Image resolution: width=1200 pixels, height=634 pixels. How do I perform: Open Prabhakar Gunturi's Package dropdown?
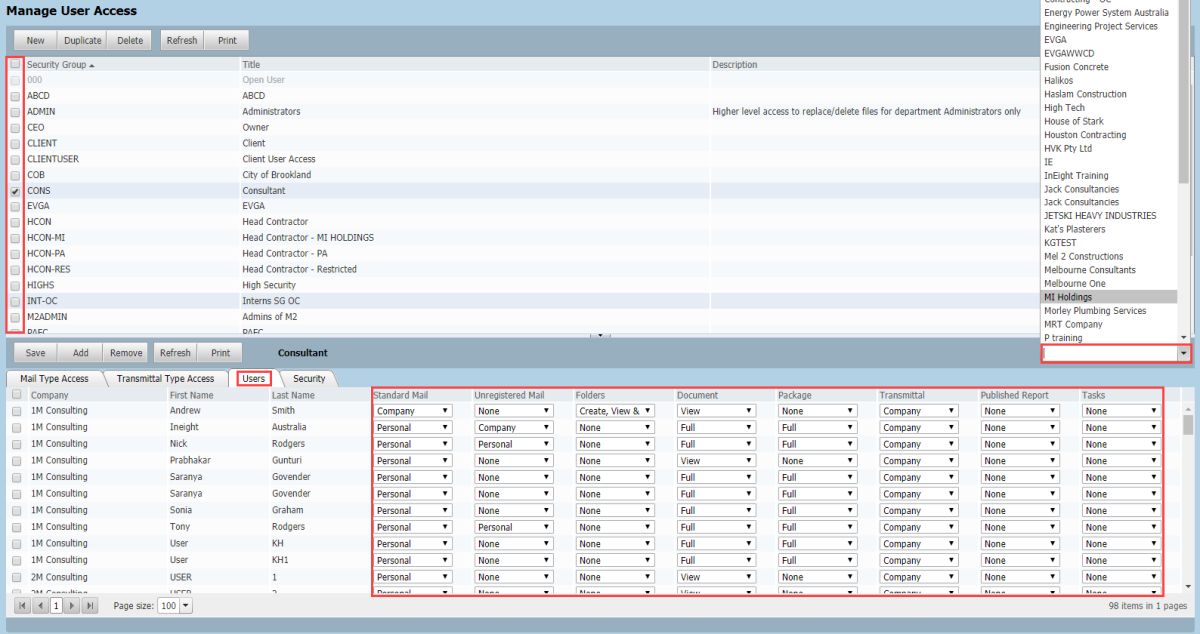pos(818,461)
